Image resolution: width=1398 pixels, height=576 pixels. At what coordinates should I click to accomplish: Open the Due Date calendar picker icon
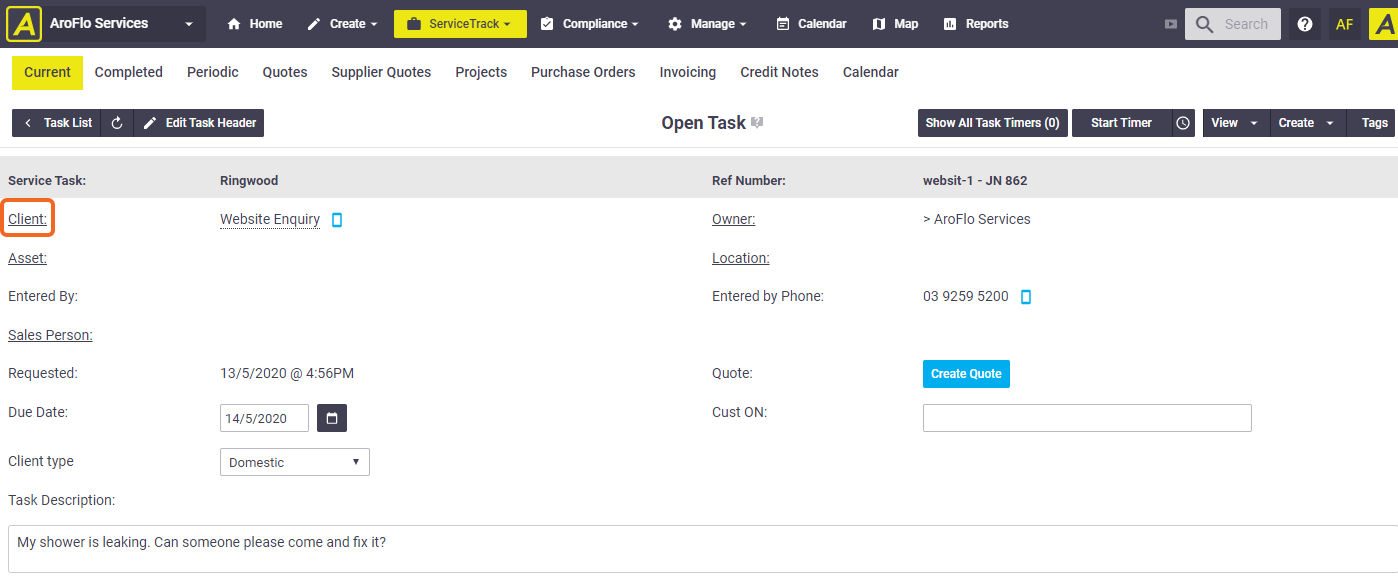[x=332, y=418]
